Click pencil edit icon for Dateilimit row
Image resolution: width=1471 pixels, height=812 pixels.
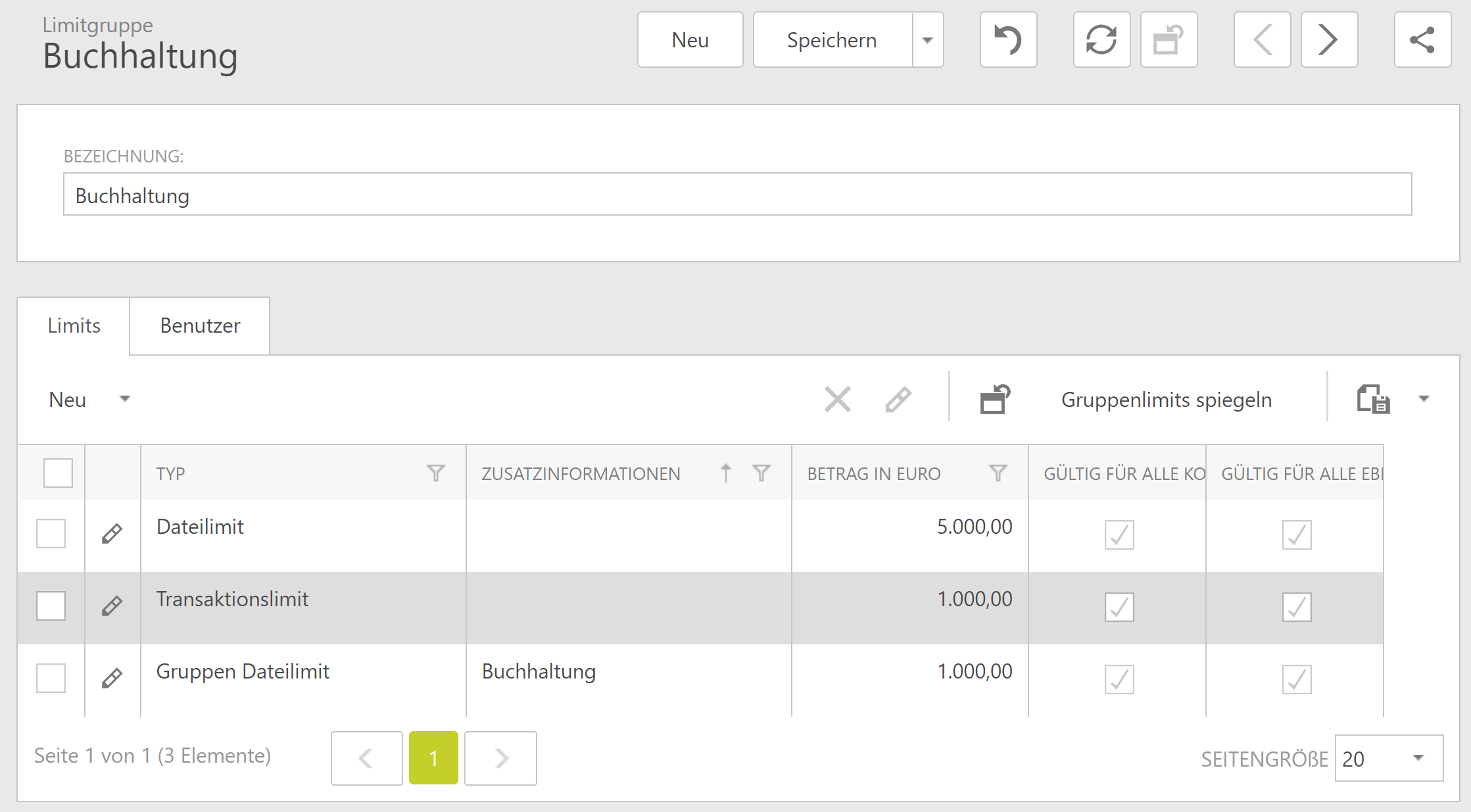point(112,533)
